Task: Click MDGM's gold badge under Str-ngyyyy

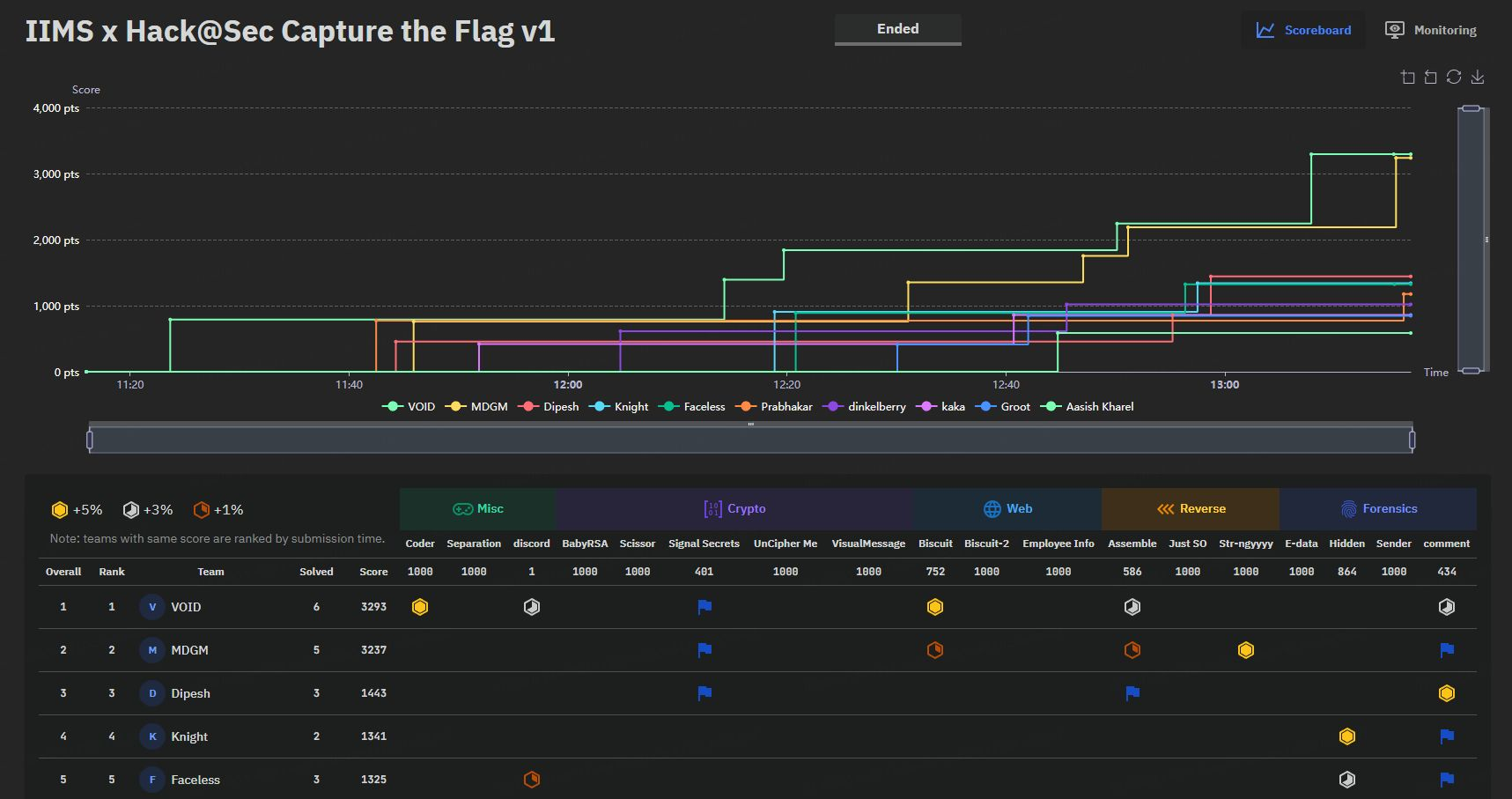Action: click(1245, 650)
